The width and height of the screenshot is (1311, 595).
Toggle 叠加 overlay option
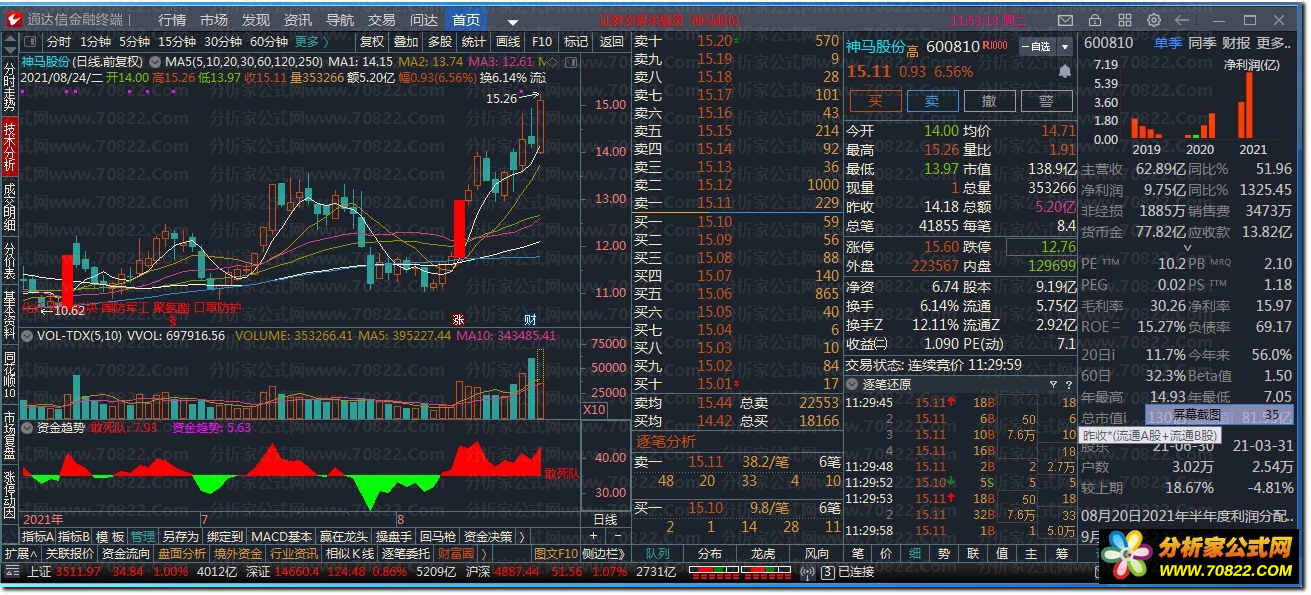click(406, 42)
